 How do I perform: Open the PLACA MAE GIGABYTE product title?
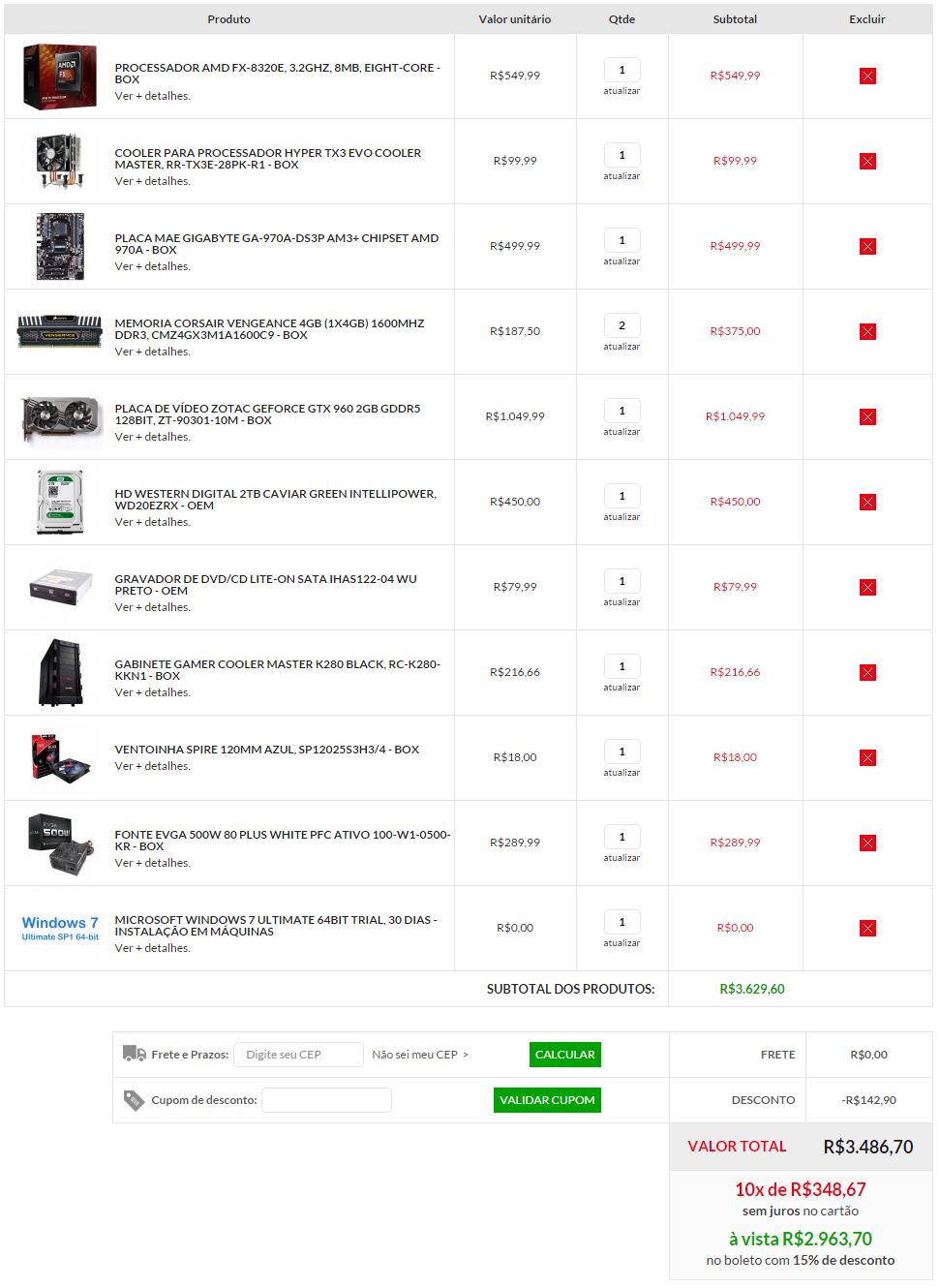277,244
